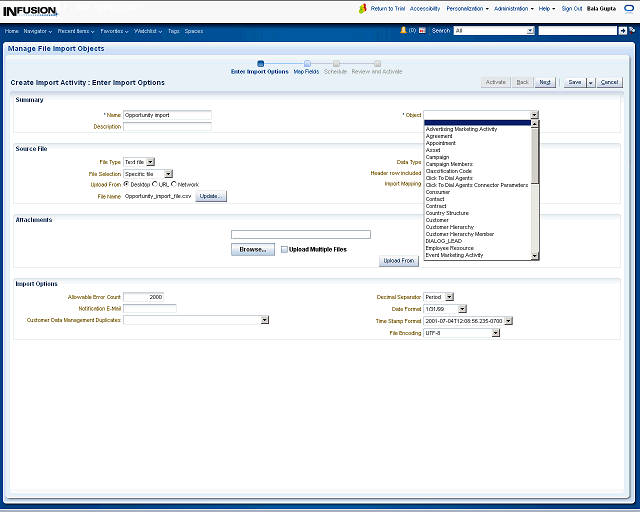Screen dimensions: 640x512
Task: Click the search go arrow button
Action: (623, 31)
